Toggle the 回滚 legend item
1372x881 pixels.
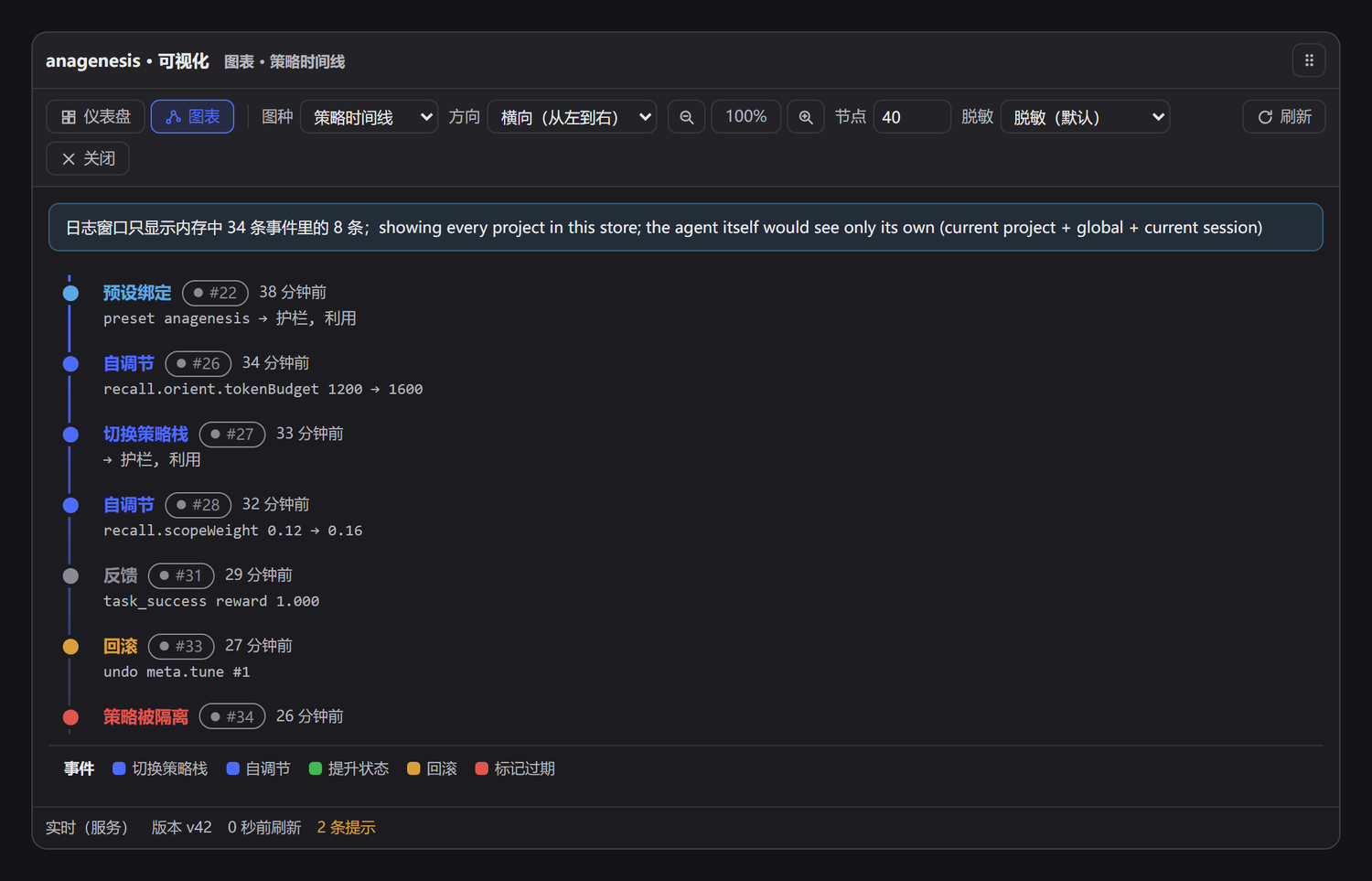pyautogui.click(x=432, y=768)
